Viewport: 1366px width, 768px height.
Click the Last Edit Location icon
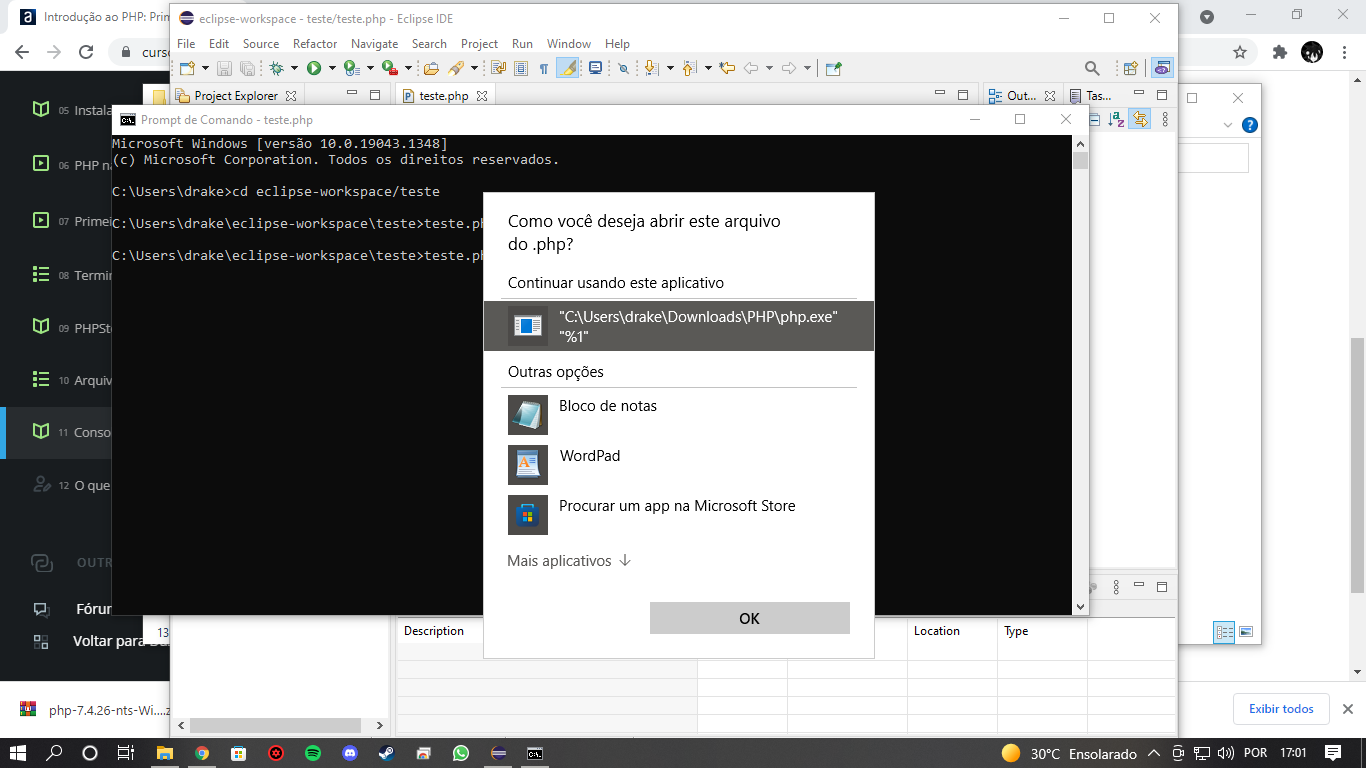pyautogui.click(x=727, y=68)
